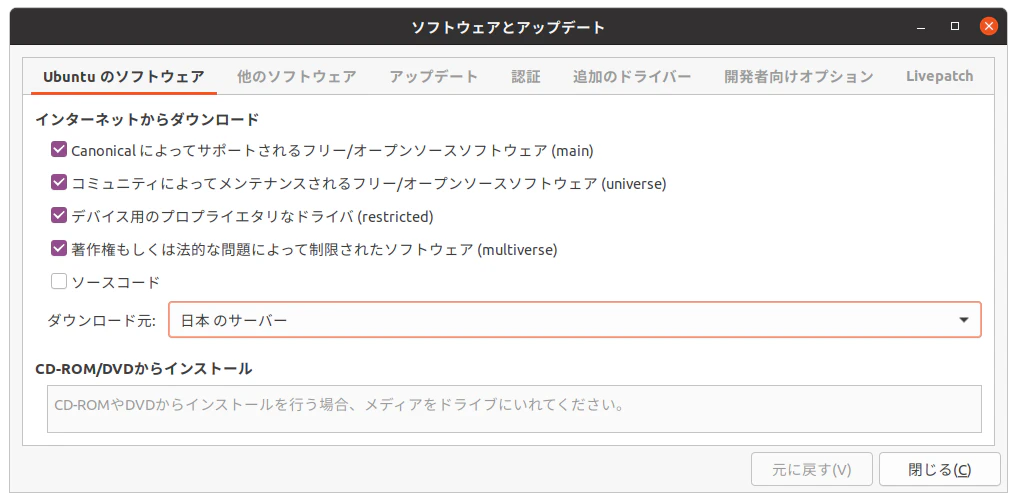This screenshot has height=502, width=1017.
Task: Open the 他のソフトウェア tab
Action: (x=297, y=77)
